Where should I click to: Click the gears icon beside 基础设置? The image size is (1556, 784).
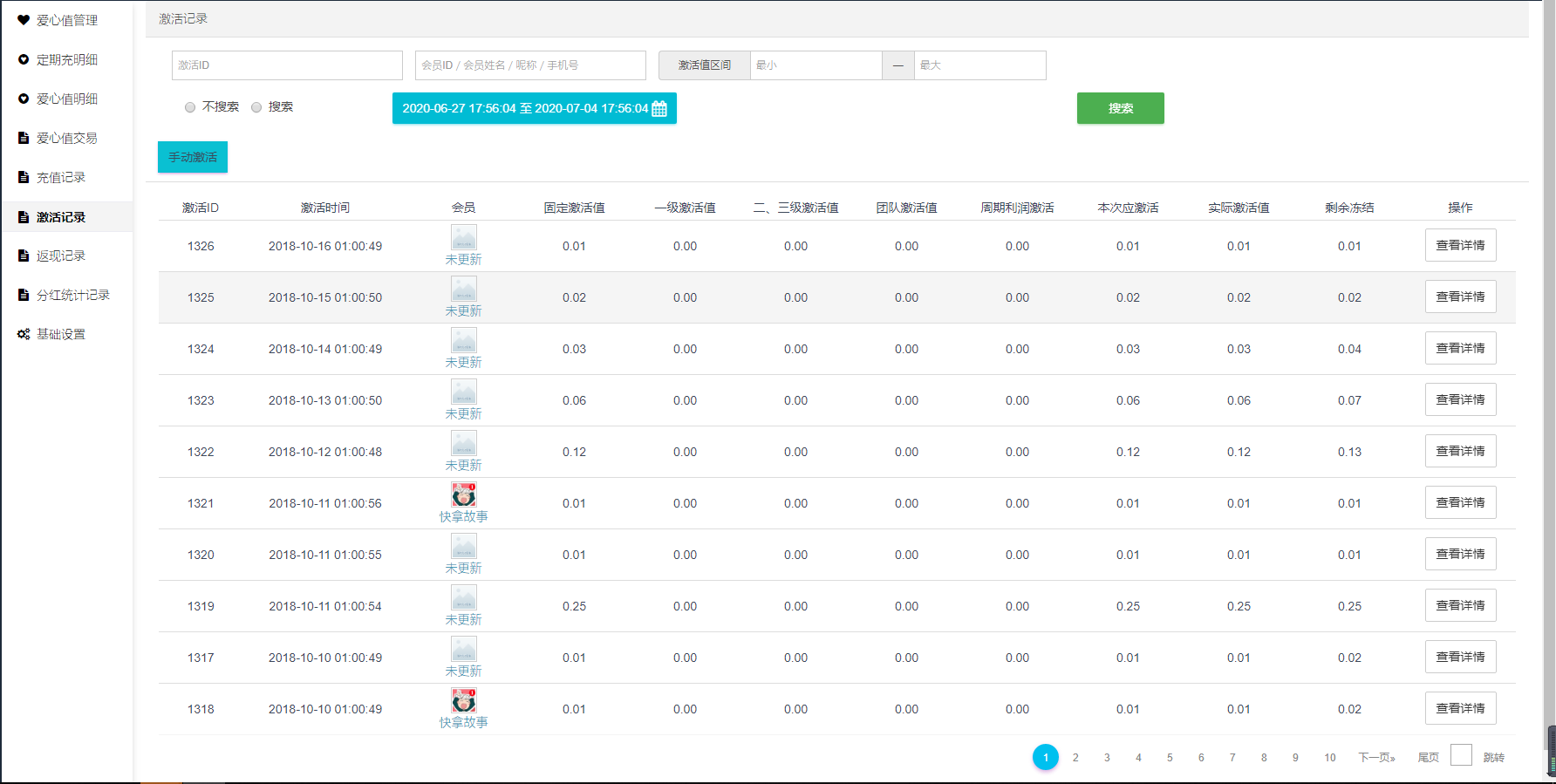(x=24, y=334)
